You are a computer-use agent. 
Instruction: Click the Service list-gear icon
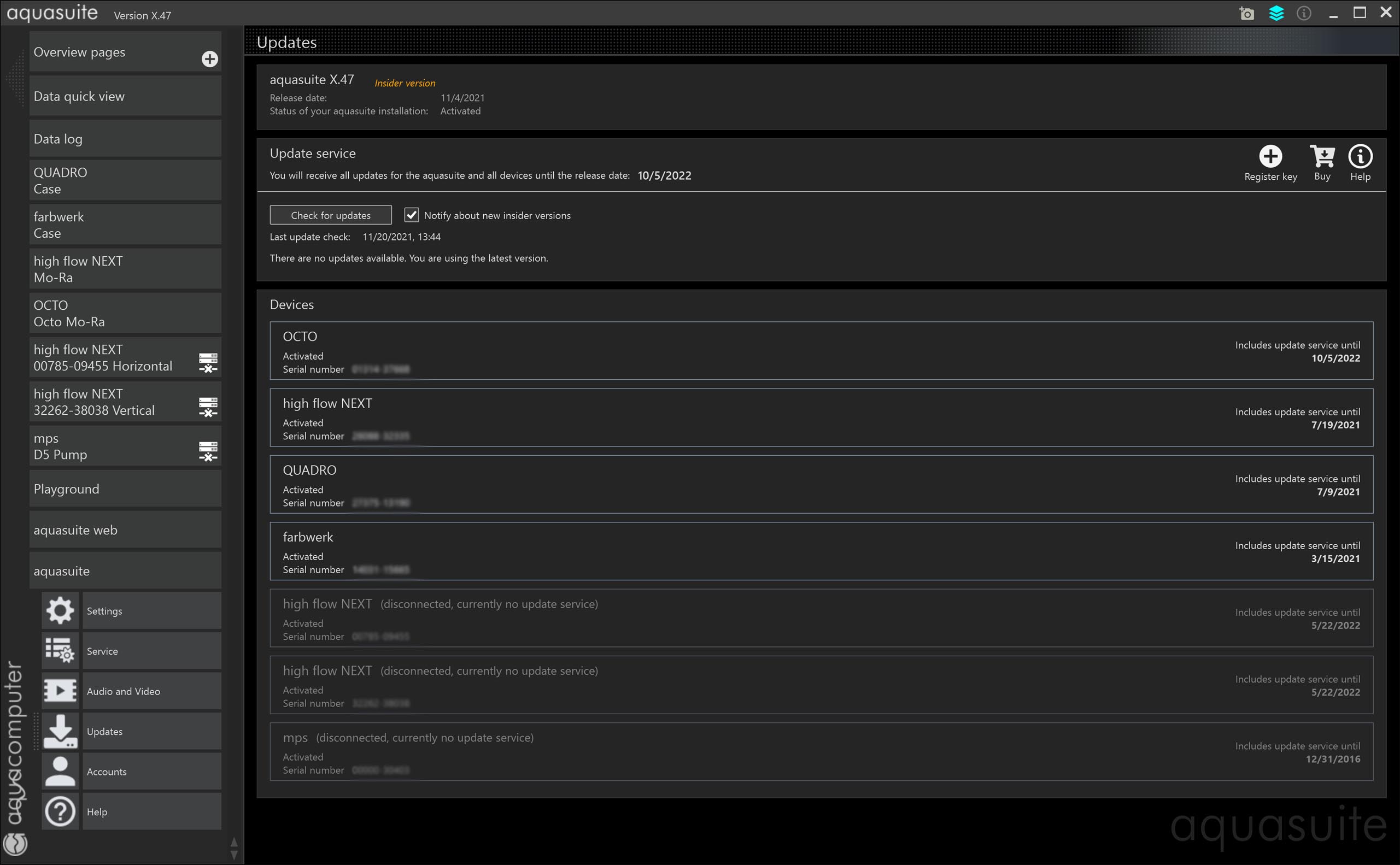[60, 650]
